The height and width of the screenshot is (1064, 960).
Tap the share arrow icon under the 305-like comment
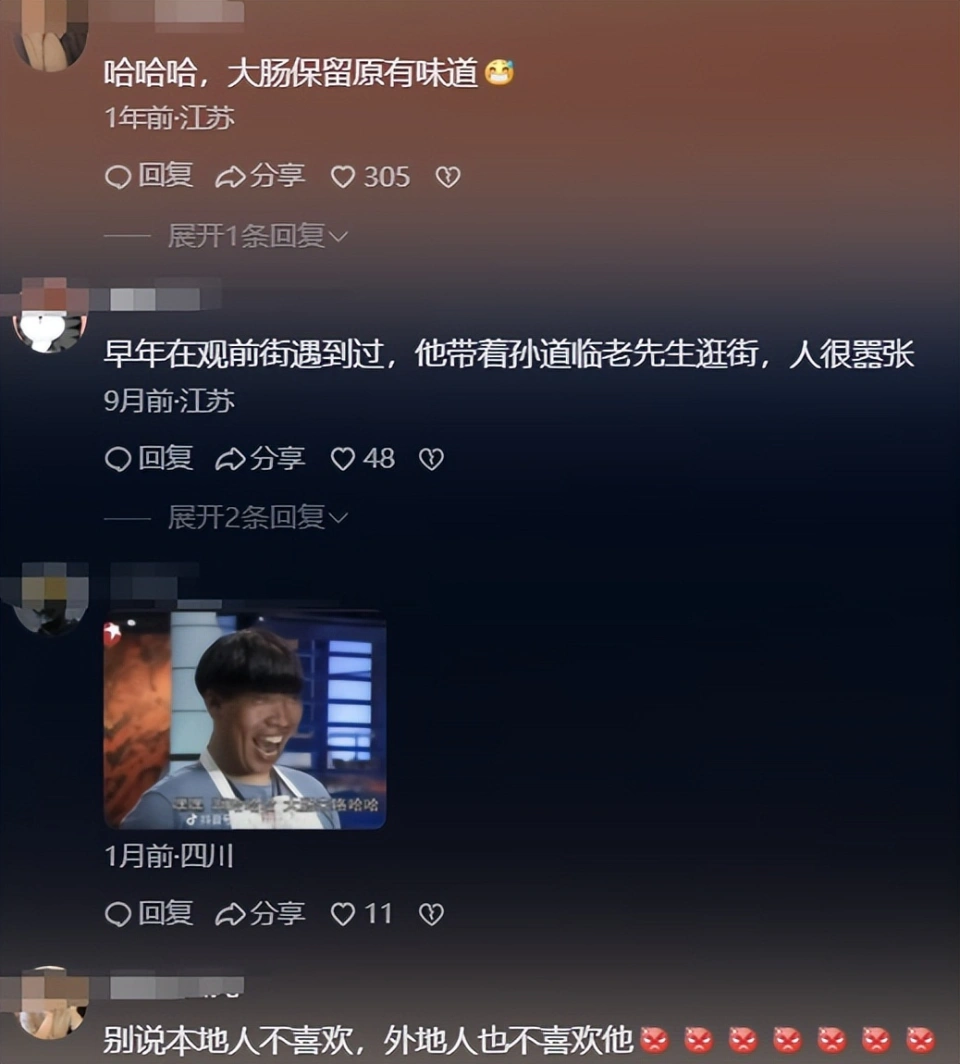coord(230,177)
